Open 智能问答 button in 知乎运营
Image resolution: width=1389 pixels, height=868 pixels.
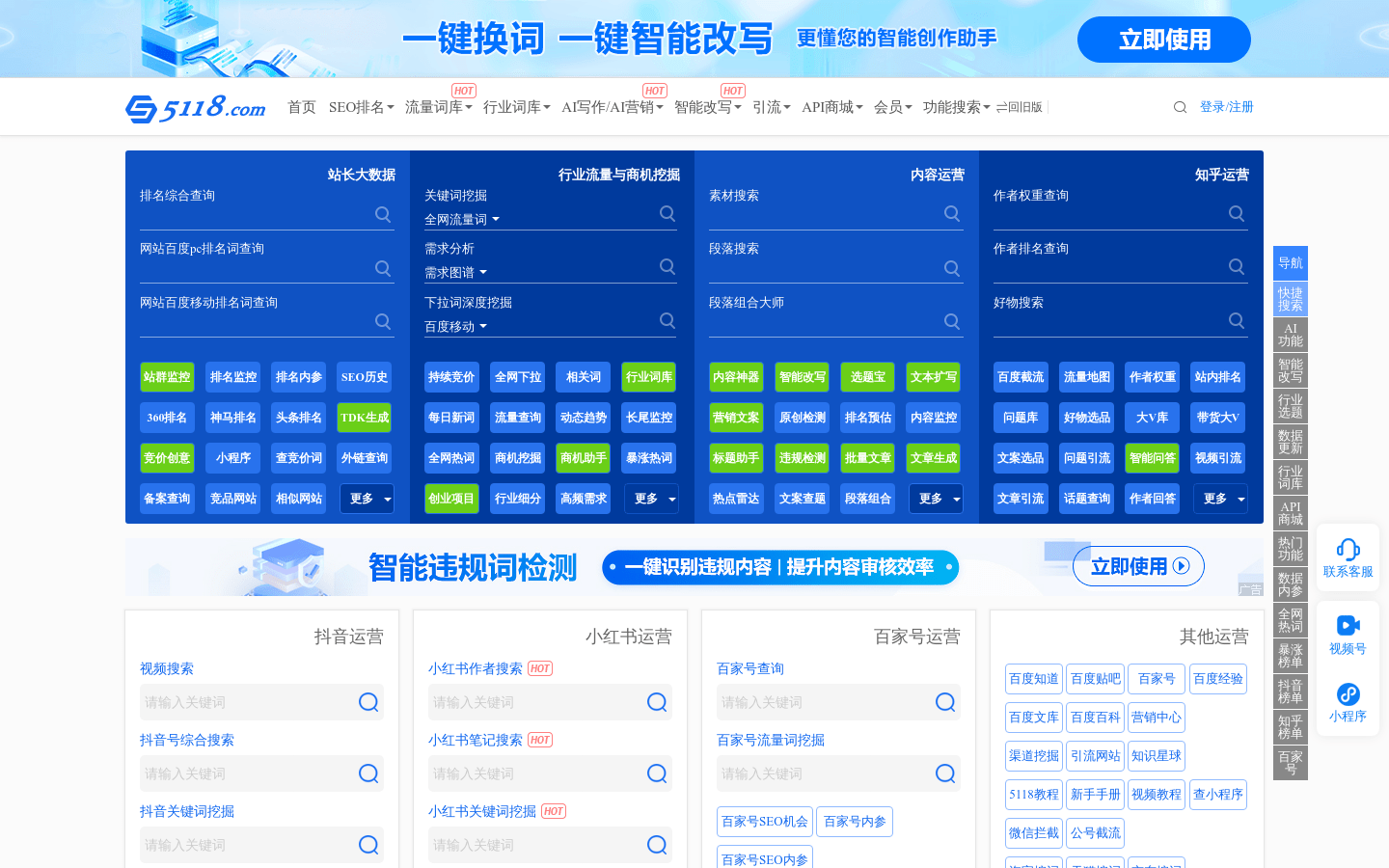click(x=1152, y=458)
